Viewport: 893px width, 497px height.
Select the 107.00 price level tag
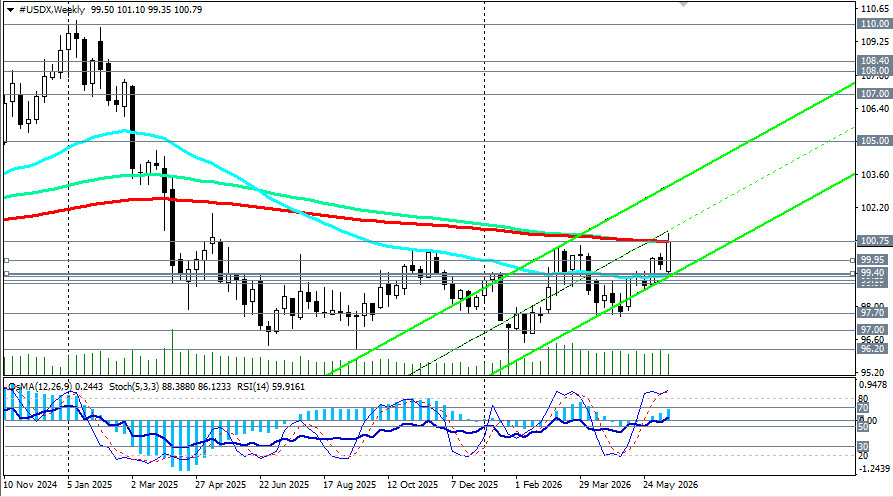coord(874,93)
